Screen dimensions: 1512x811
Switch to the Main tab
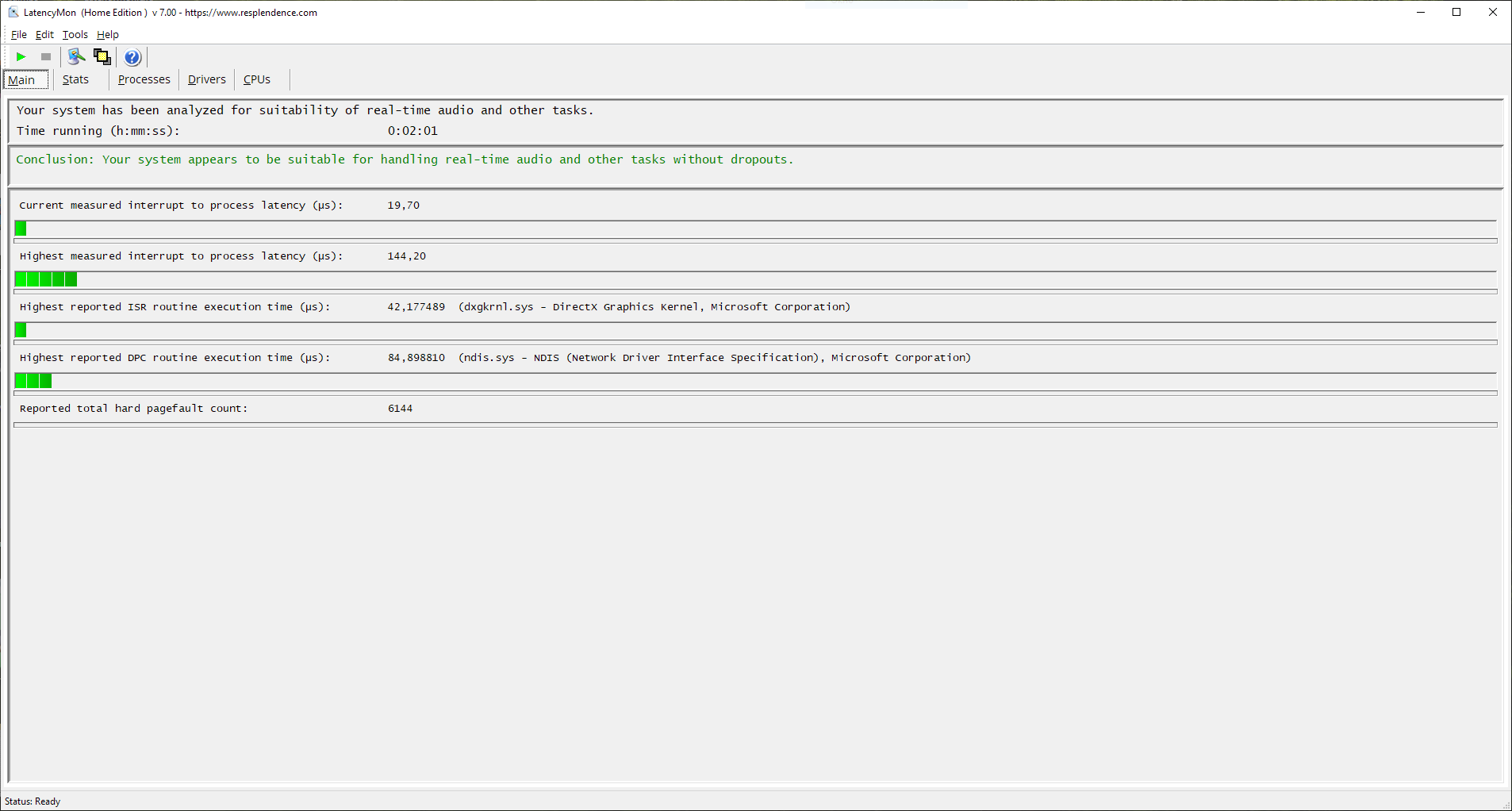click(x=22, y=80)
